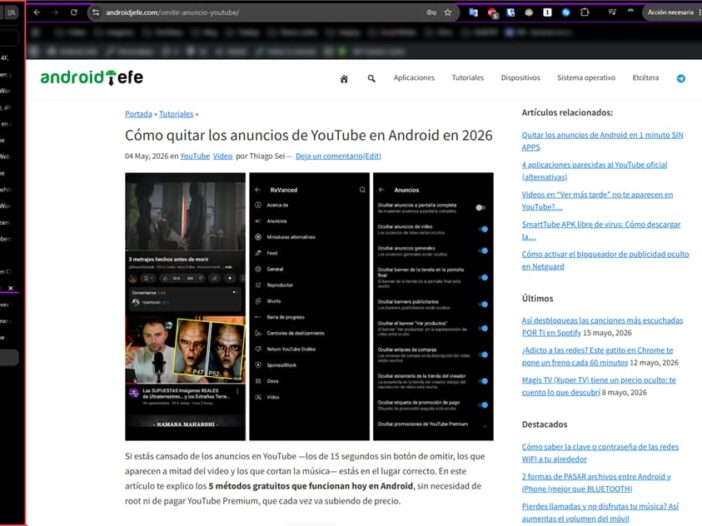Open the Dispositivos menu
Screen dimensions: 702x526
520,78
